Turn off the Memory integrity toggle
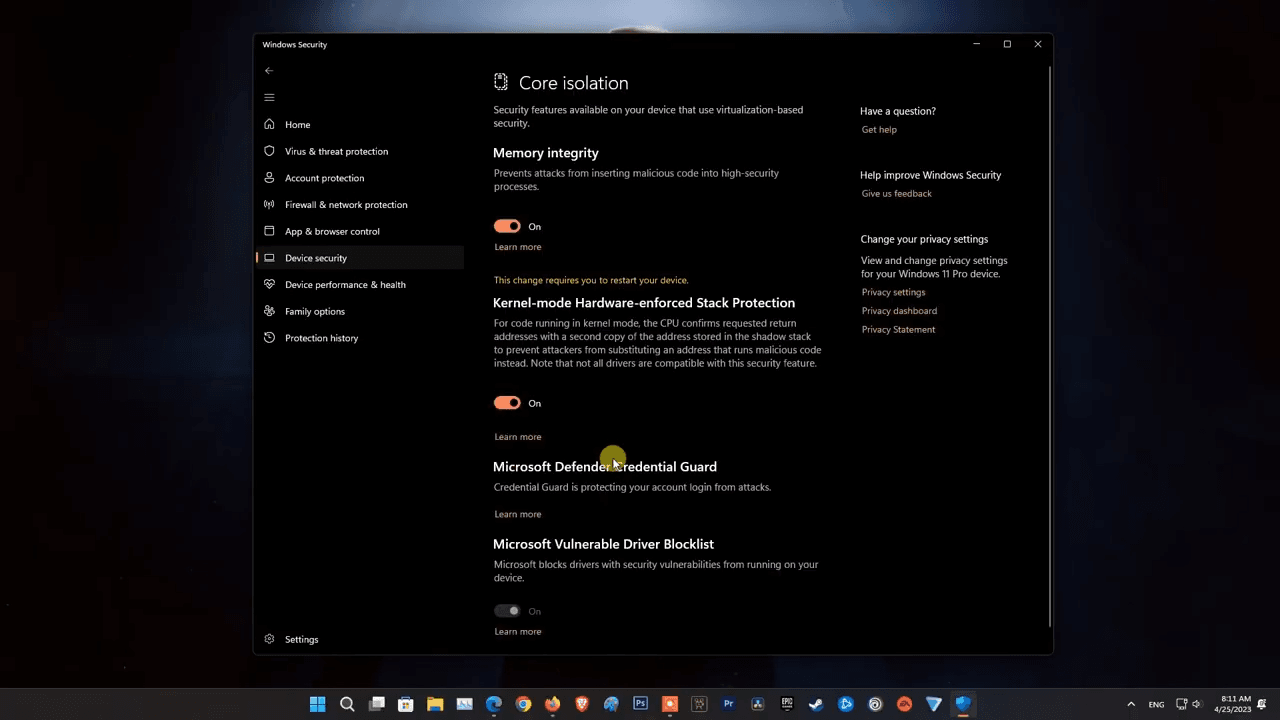Screen dimensions: 1280x720 [507, 226]
